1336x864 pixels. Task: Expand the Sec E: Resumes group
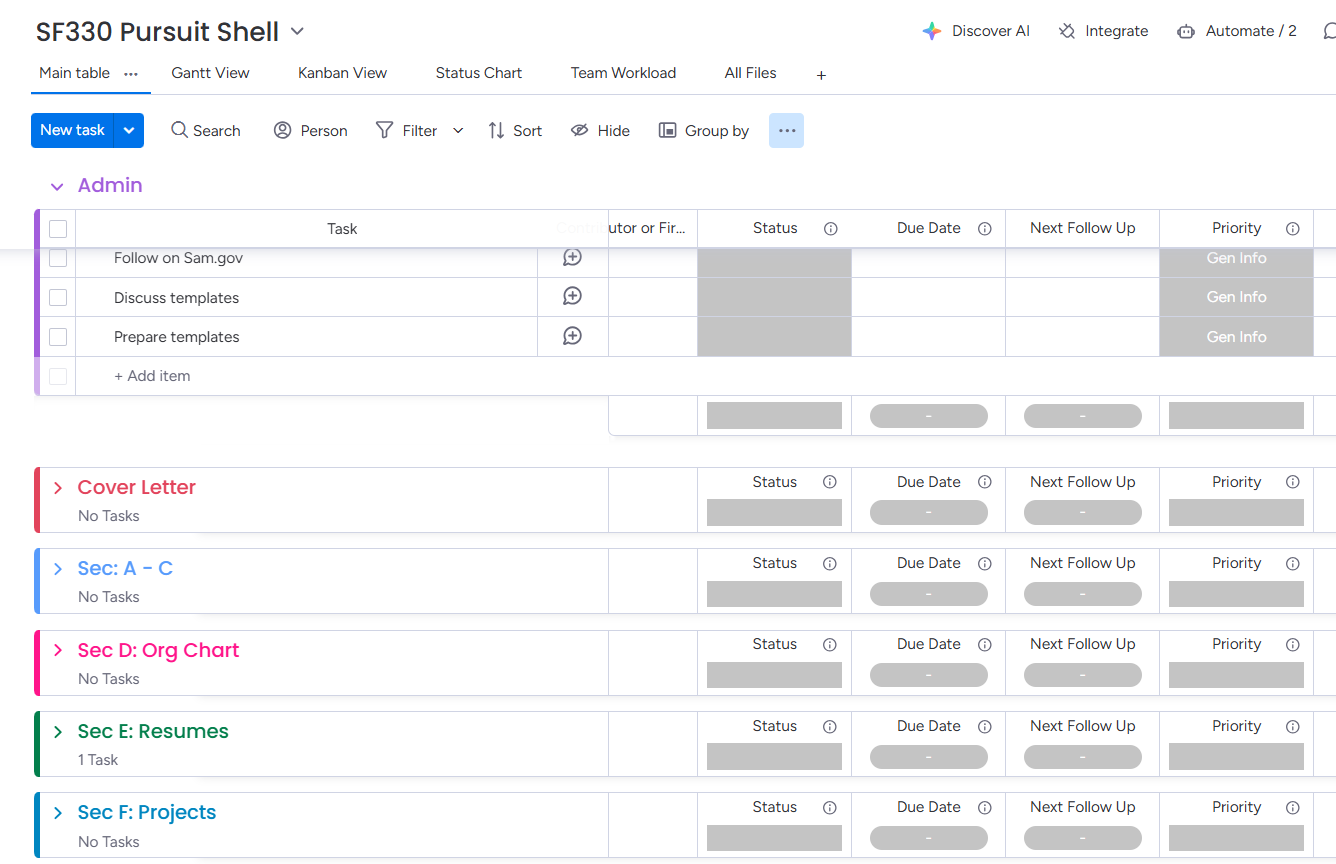[58, 732]
